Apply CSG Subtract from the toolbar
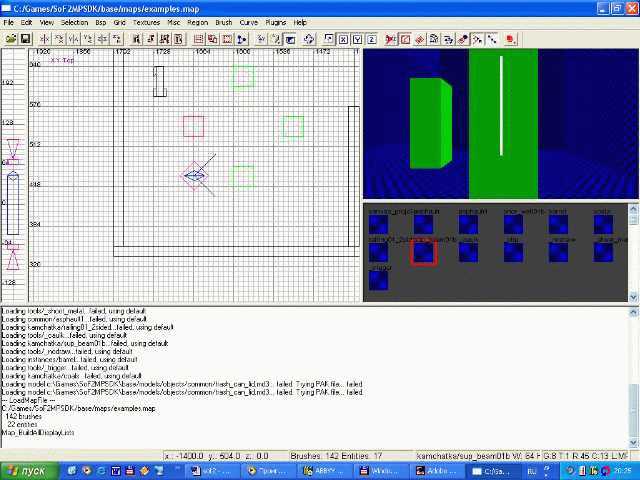This screenshot has height=480, width=640. click(198, 39)
